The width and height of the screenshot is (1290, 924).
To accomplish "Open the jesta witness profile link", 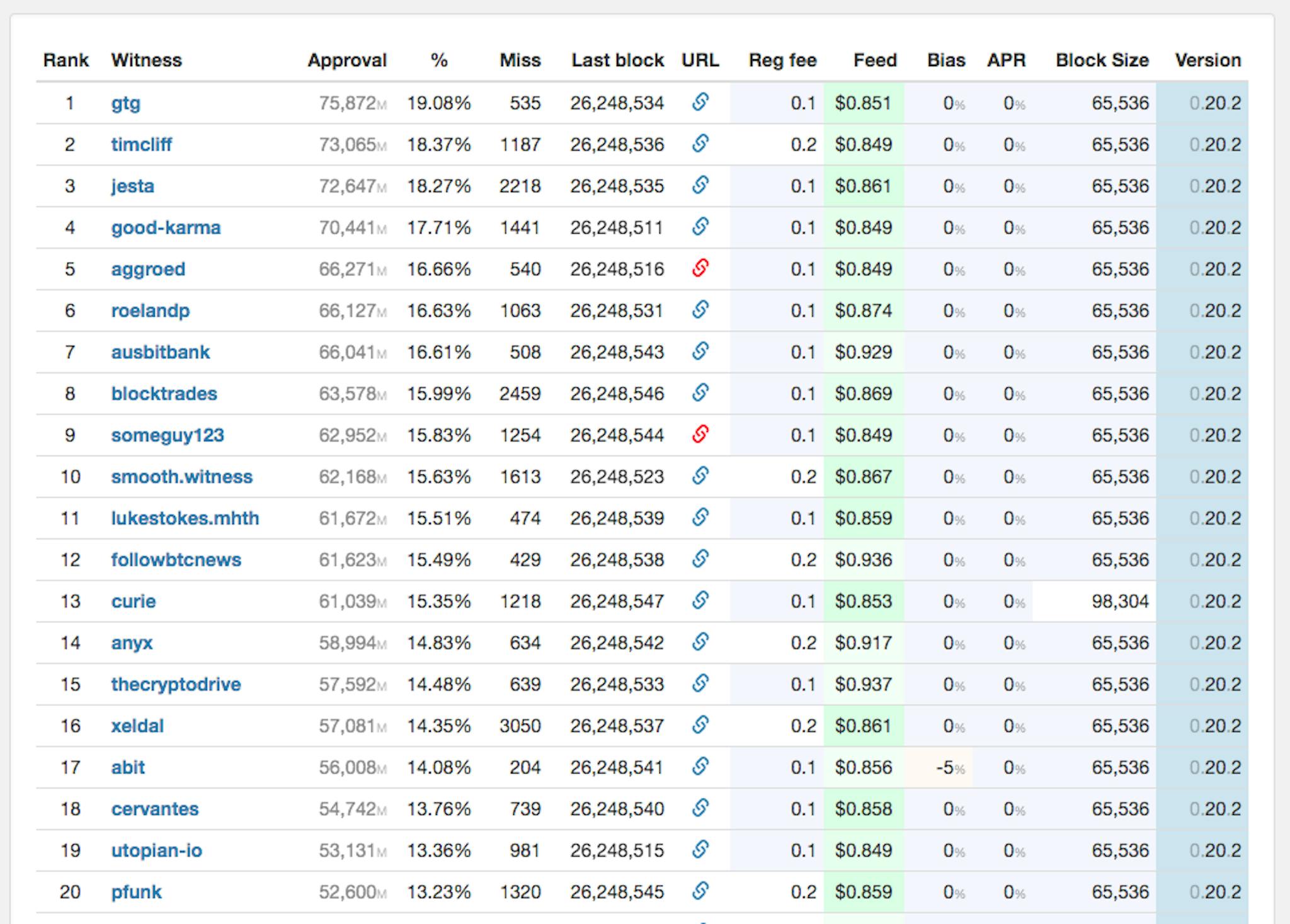I will pyautogui.click(x=133, y=186).
